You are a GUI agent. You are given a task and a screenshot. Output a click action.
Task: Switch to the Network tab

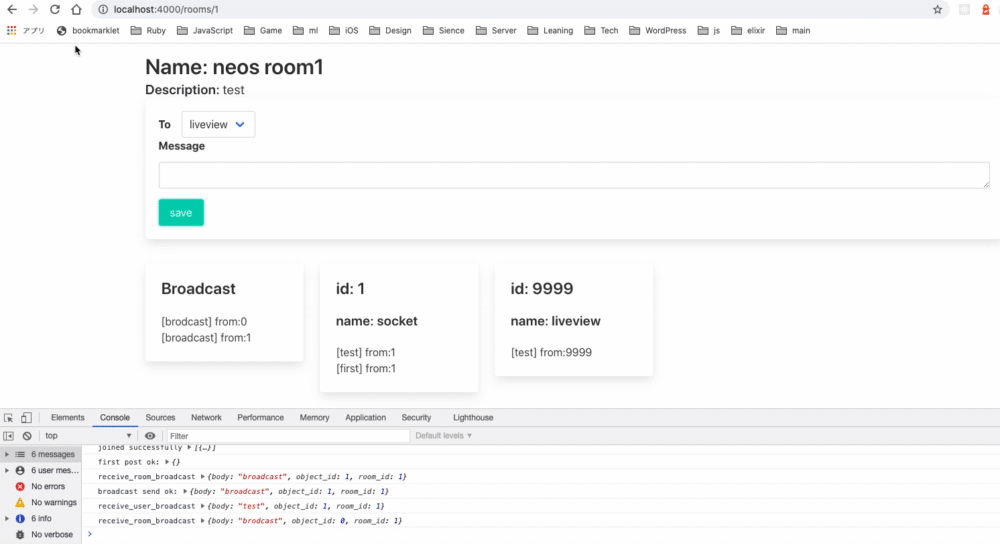coord(206,418)
